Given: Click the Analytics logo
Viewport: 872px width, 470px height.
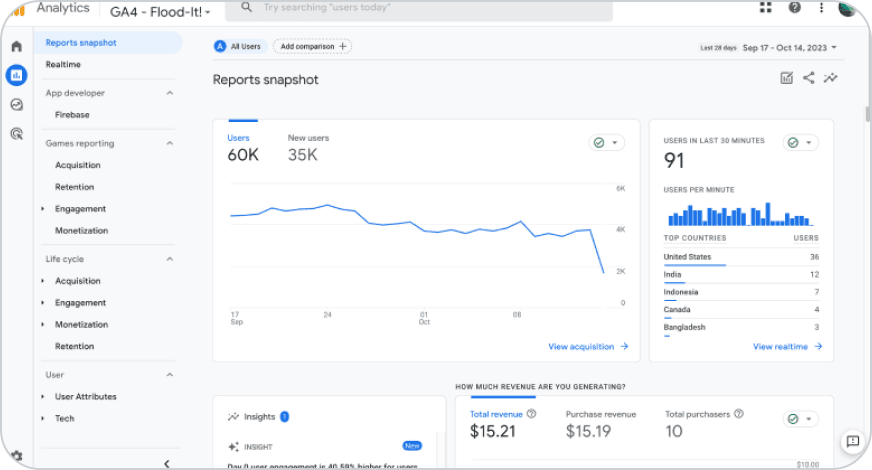Looking at the screenshot, I should pyautogui.click(x=50, y=8).
